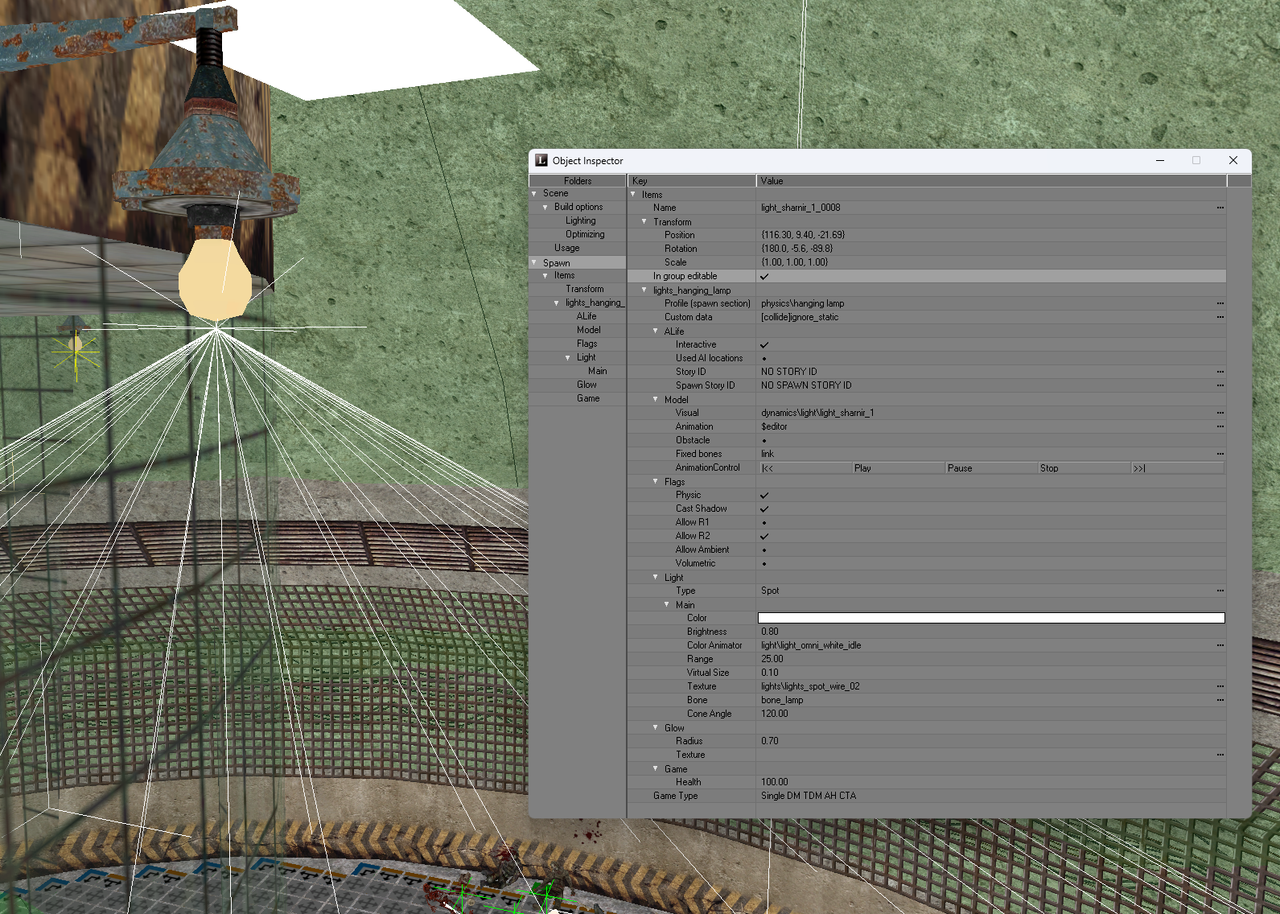Toggle the Allow R2 checkbox
This screenshot has height=914, width=1280.
pos(764,536)
